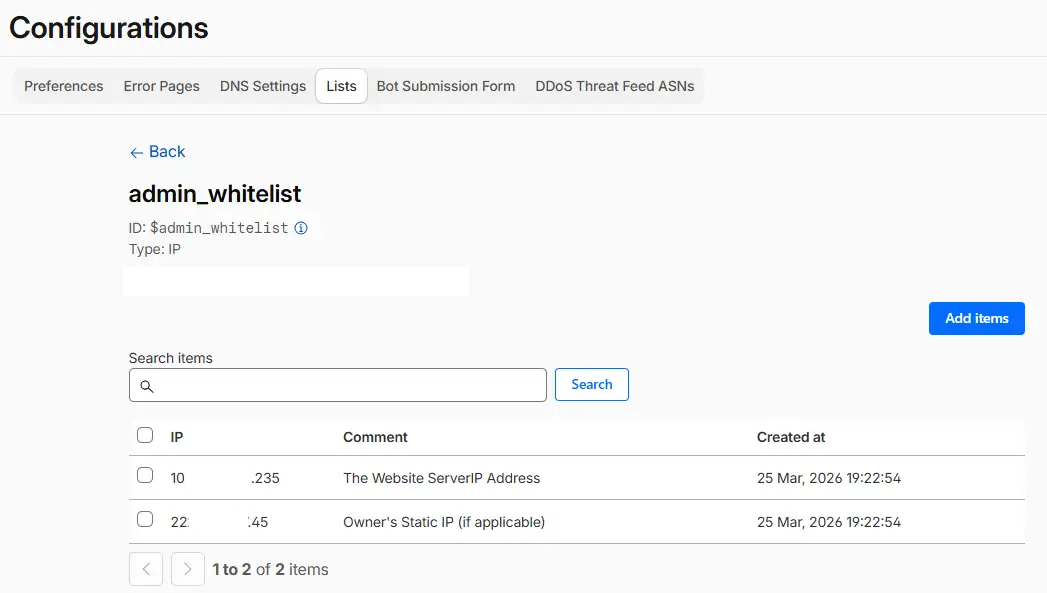The image size is (1047, 593).
Task: Select the Owner's Static IP row checkbox
Action: click(145, 520)
